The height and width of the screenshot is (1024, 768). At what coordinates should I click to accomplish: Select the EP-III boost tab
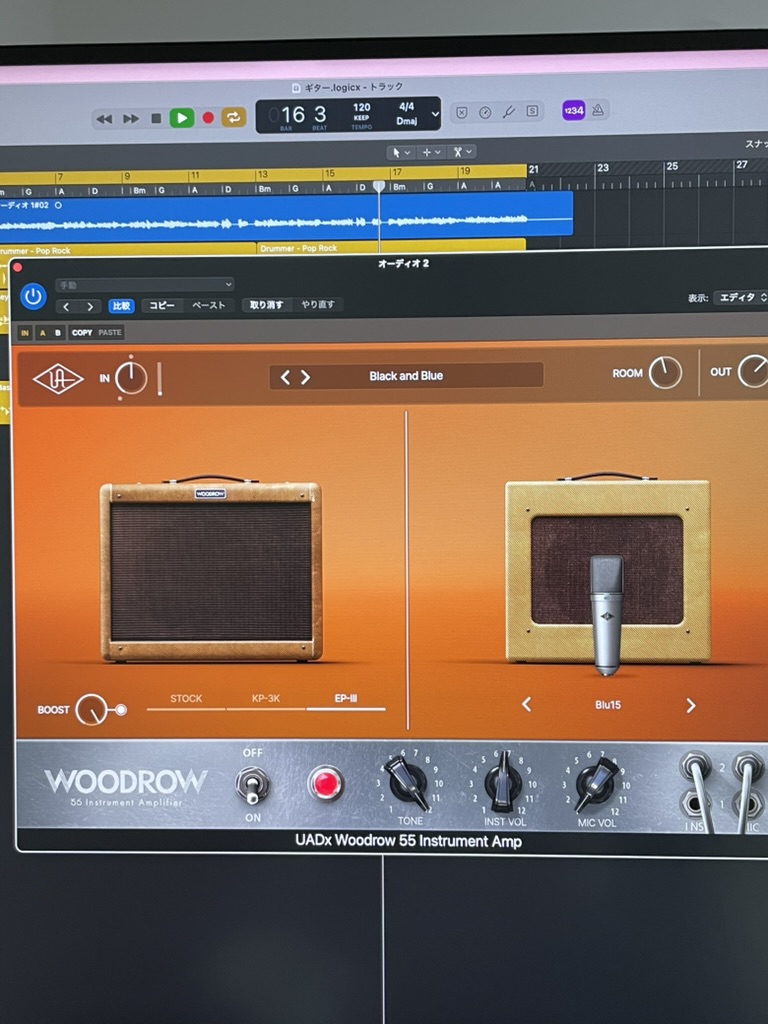click(345, 699)
